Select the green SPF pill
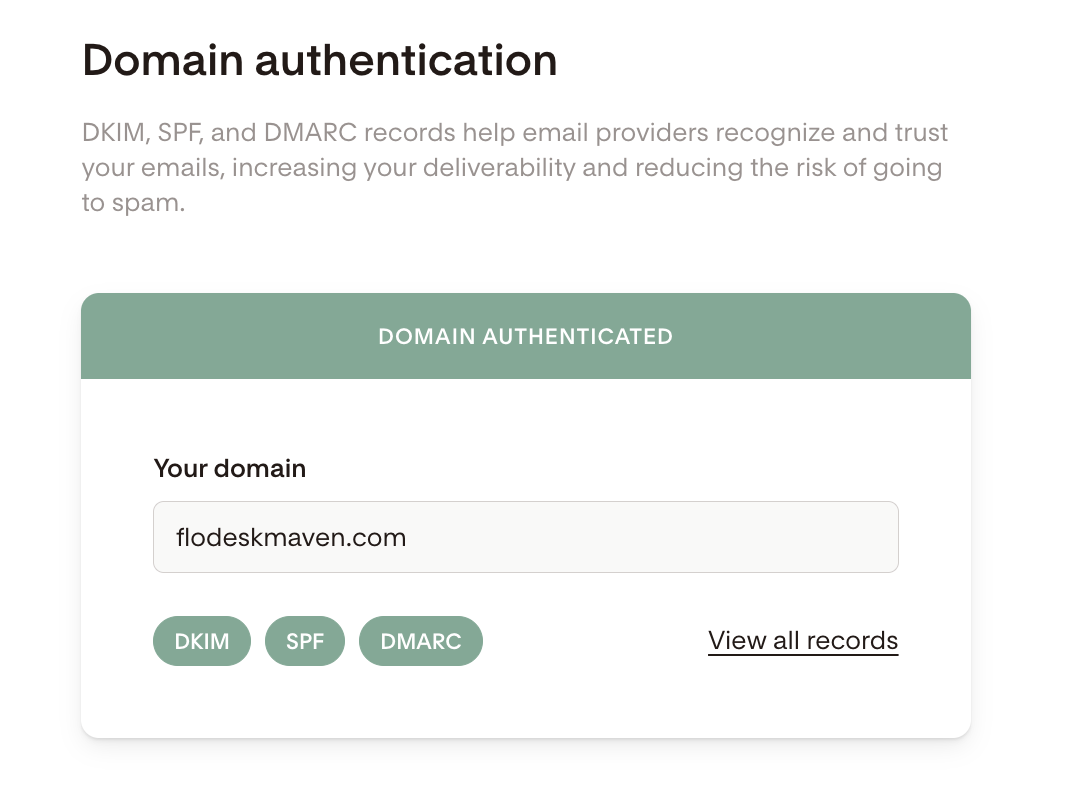The width and height of the screenshot is (1080, 796). [305, 641]
